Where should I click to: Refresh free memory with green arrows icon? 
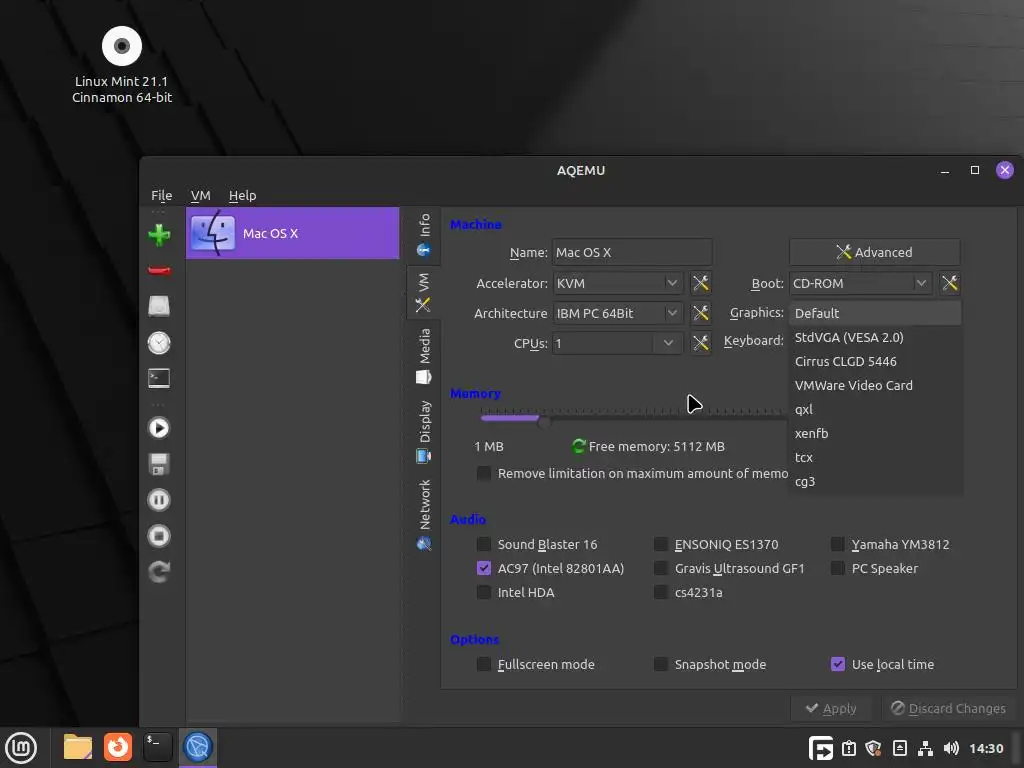click(579, 446)
